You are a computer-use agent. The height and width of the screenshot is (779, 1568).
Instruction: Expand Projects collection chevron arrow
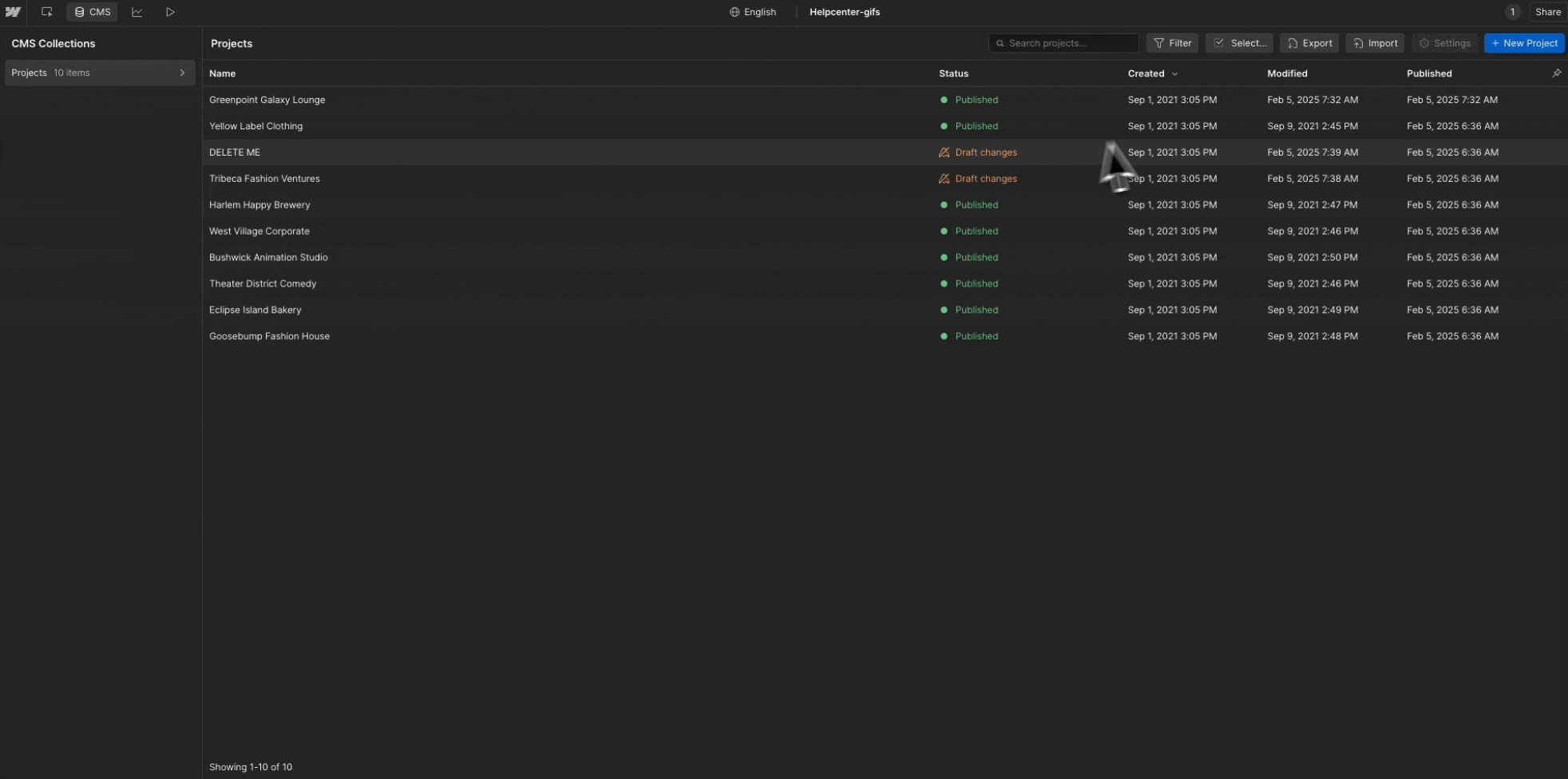pos(182,73)
